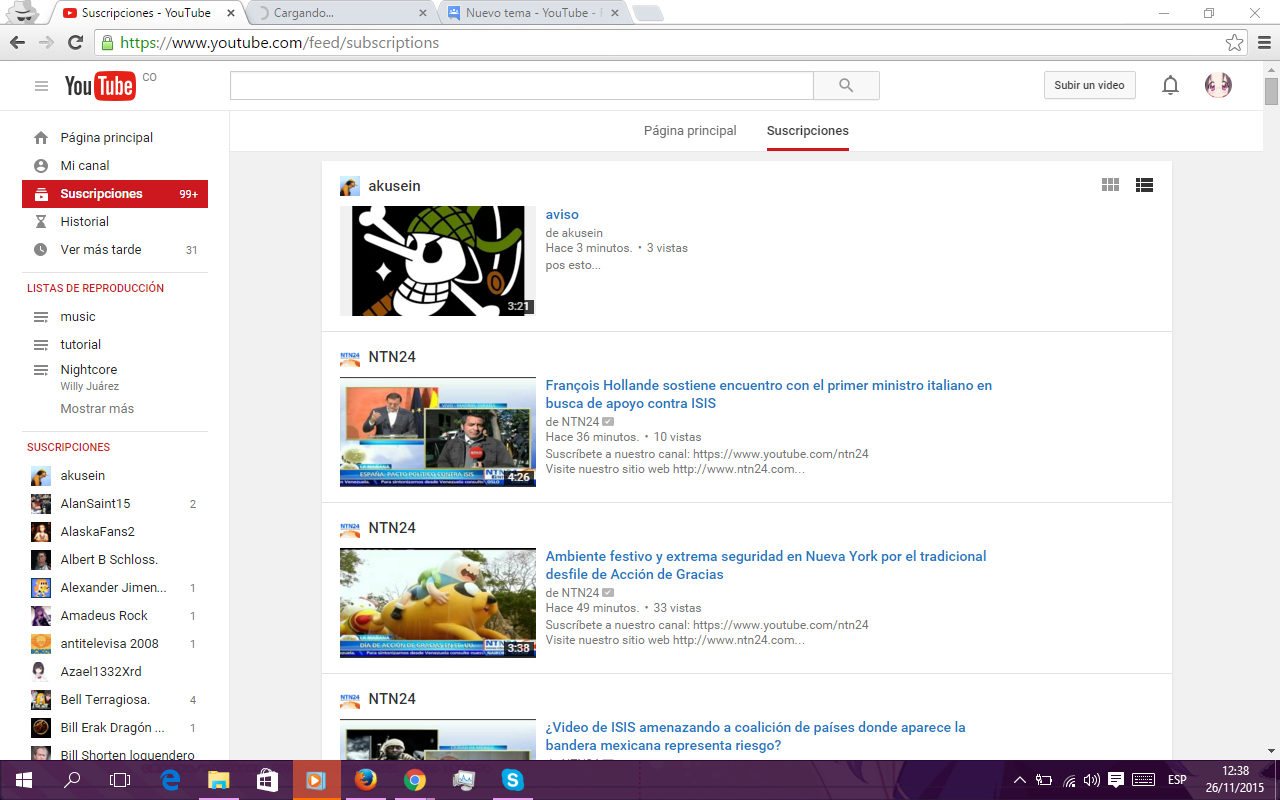Open File Explorer from the taskbar
The image size is (1280, 800).
click(218, 780)
